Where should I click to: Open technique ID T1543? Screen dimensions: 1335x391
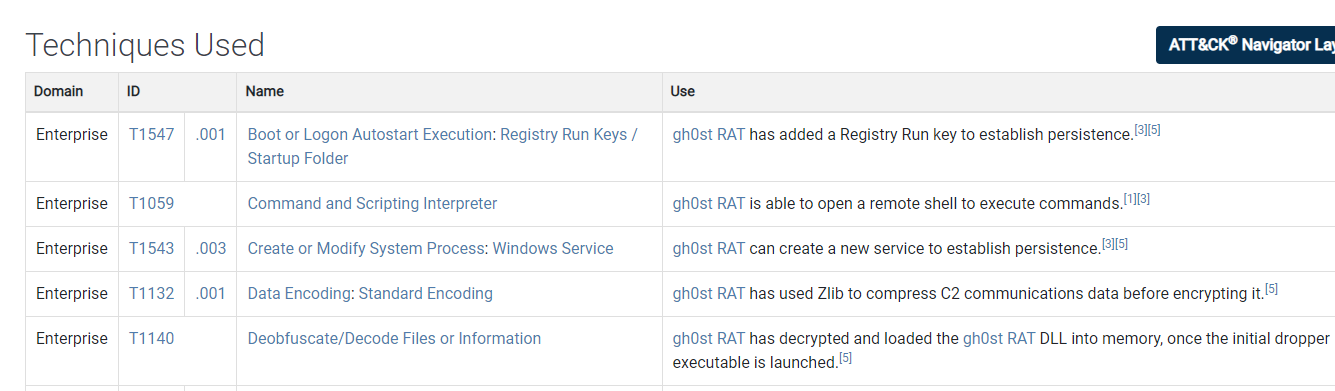(152, 248)
